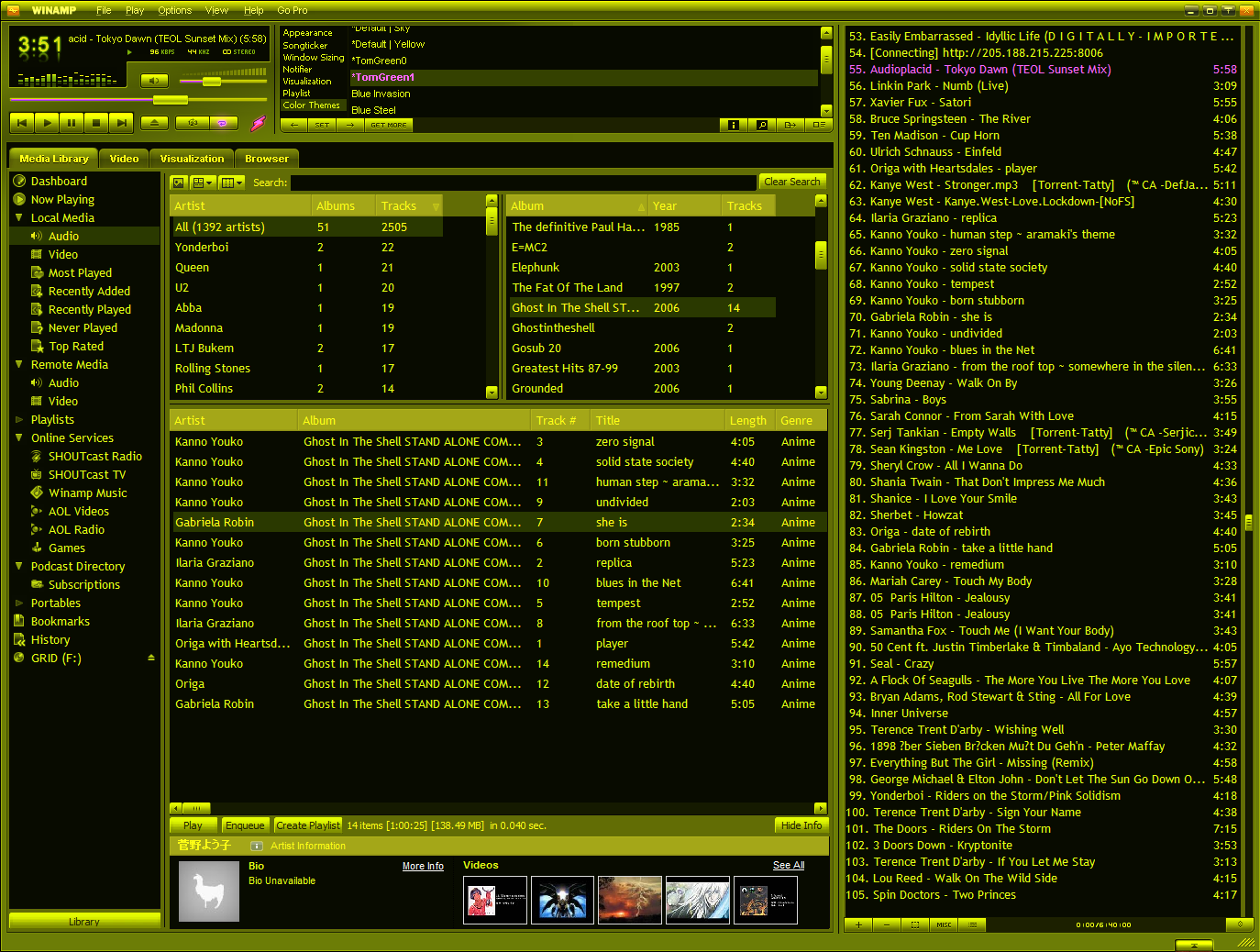Open Most Played smart view
The image size is (1260, 952).
point(80,272)
